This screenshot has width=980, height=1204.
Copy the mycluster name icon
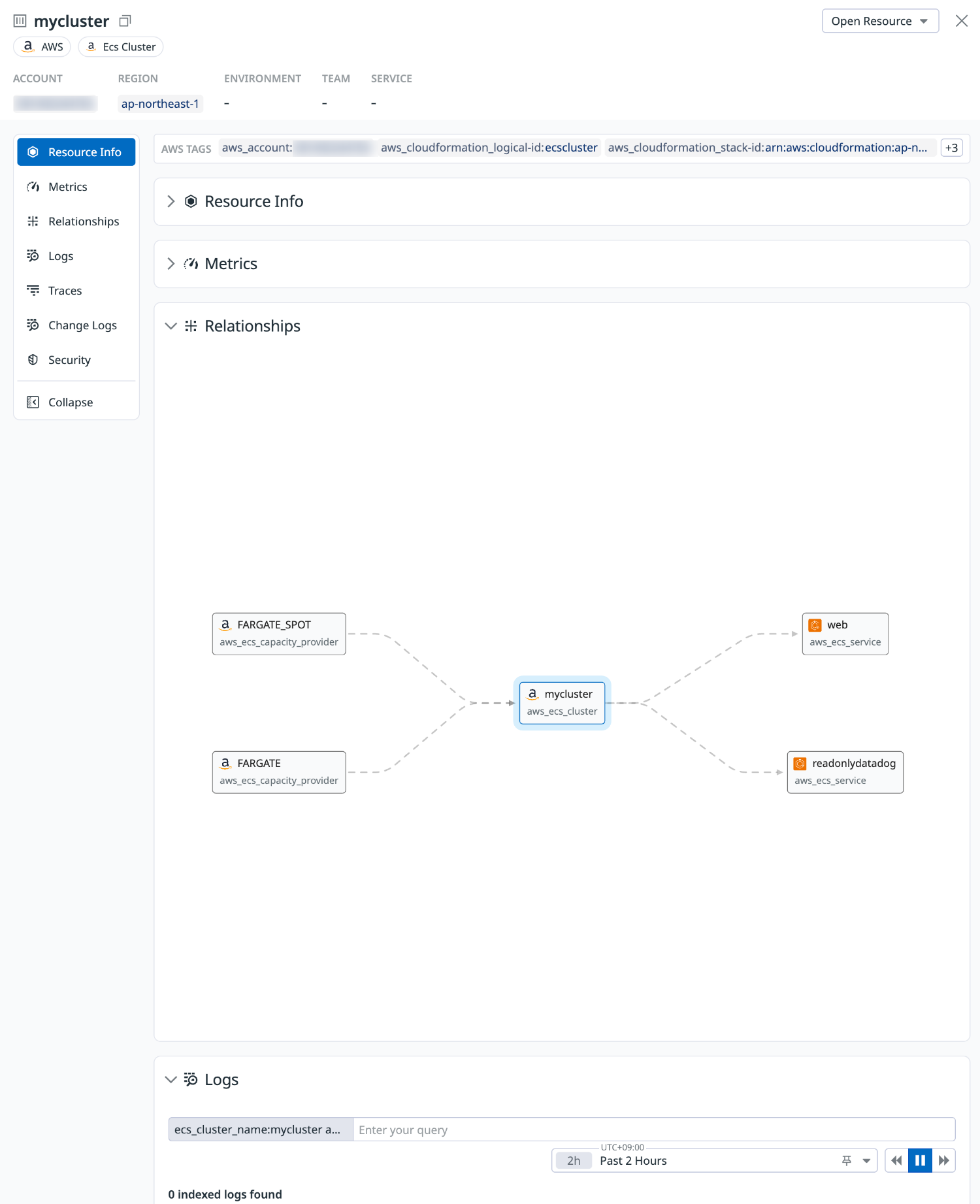tap(125, 21)
